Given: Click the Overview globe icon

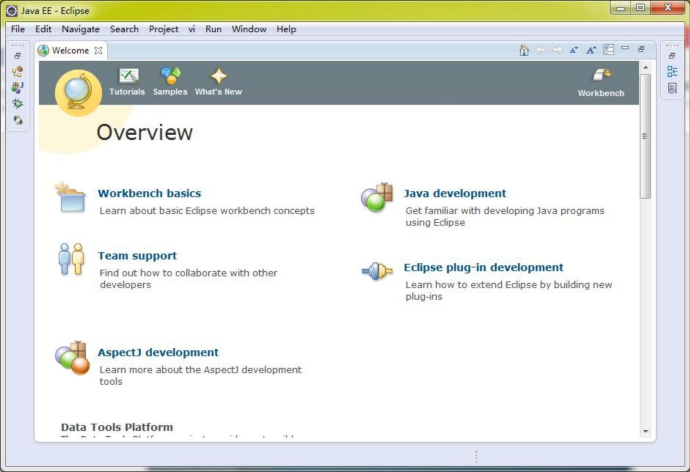Looking at the screenshot, I should [78, 93].
